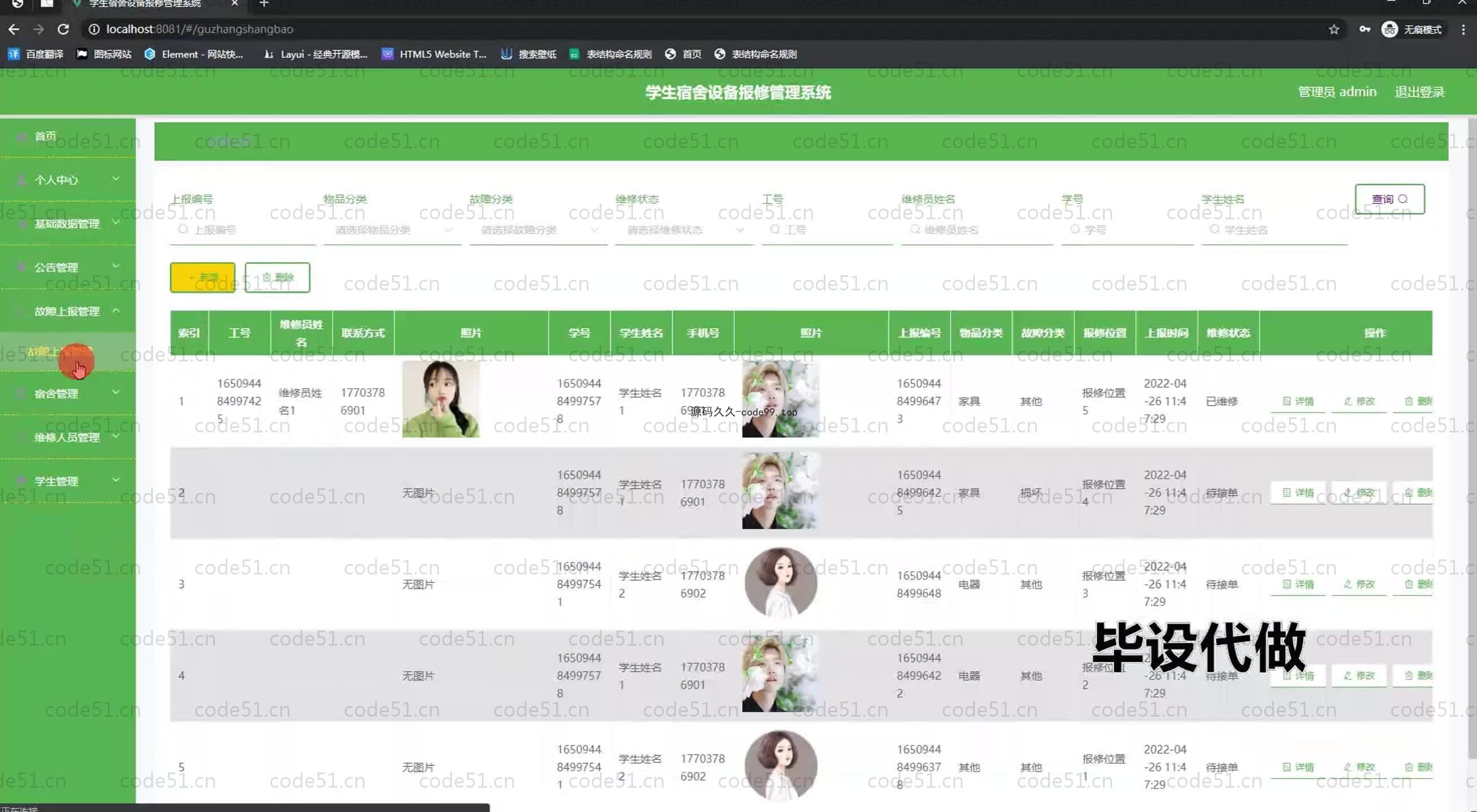Click the 维修状态 column header
Screen dimensions: 1477x812
[1228, 333]
